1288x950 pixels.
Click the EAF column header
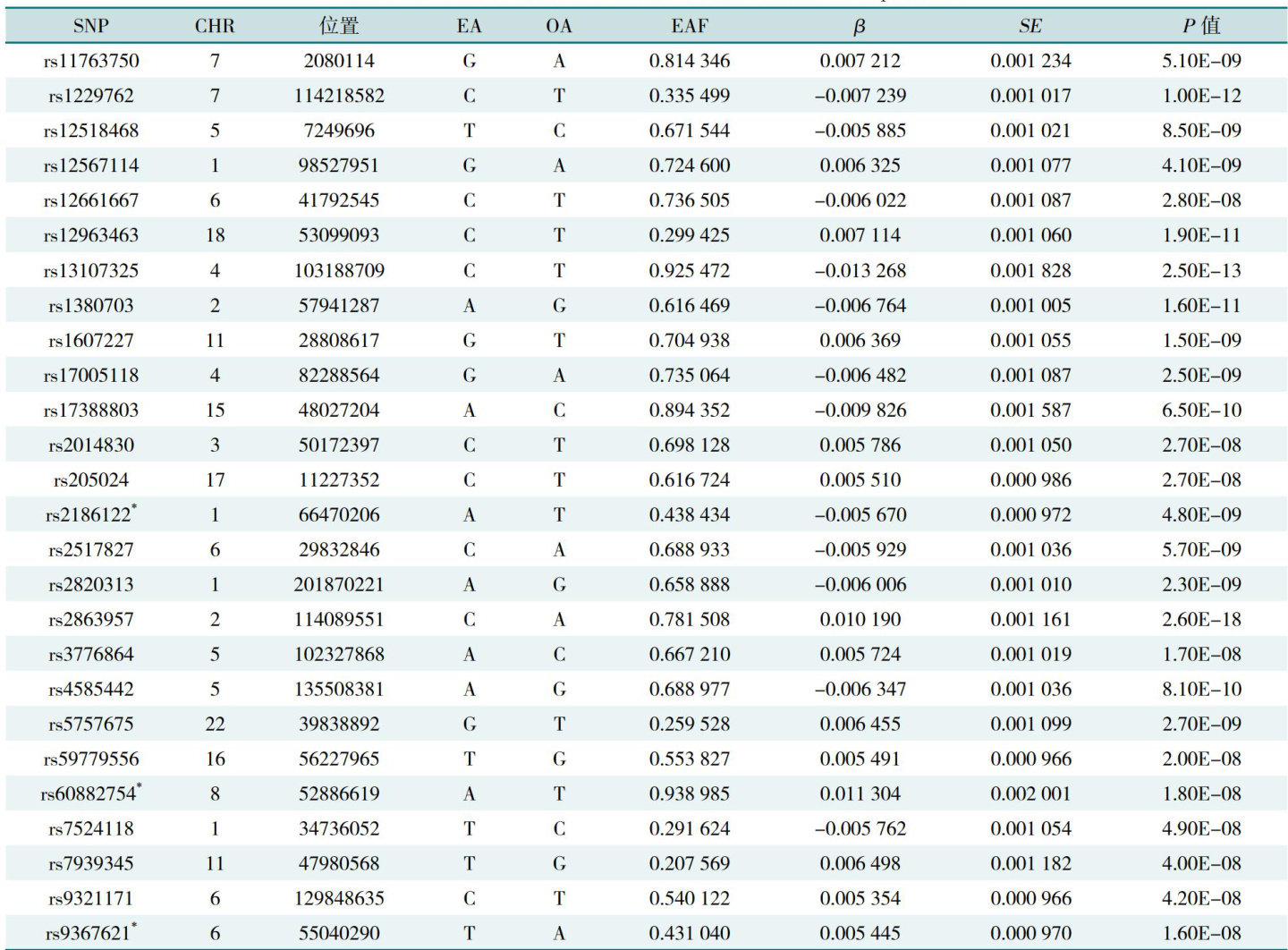pos(689,26)
